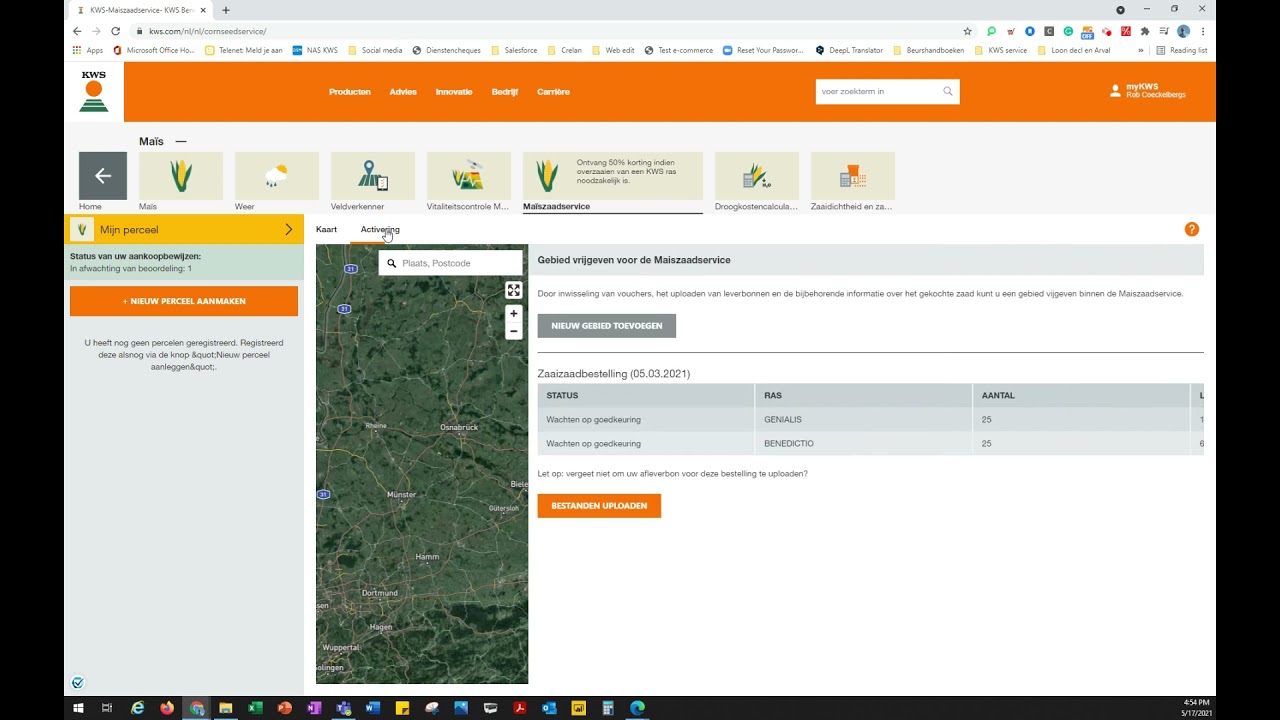This screenshot has width=1280, height=720.
Task: Click Nieuw gebied toevoegen button
Action: pos(607,326)
